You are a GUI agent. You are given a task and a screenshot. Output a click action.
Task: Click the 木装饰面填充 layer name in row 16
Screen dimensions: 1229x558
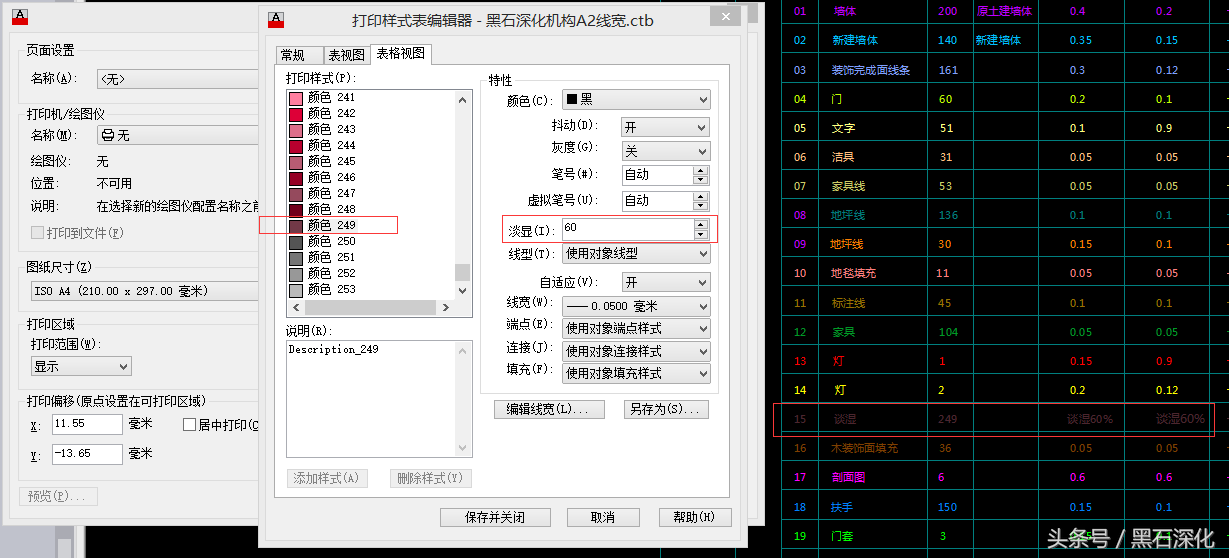(x=865, y=448)
